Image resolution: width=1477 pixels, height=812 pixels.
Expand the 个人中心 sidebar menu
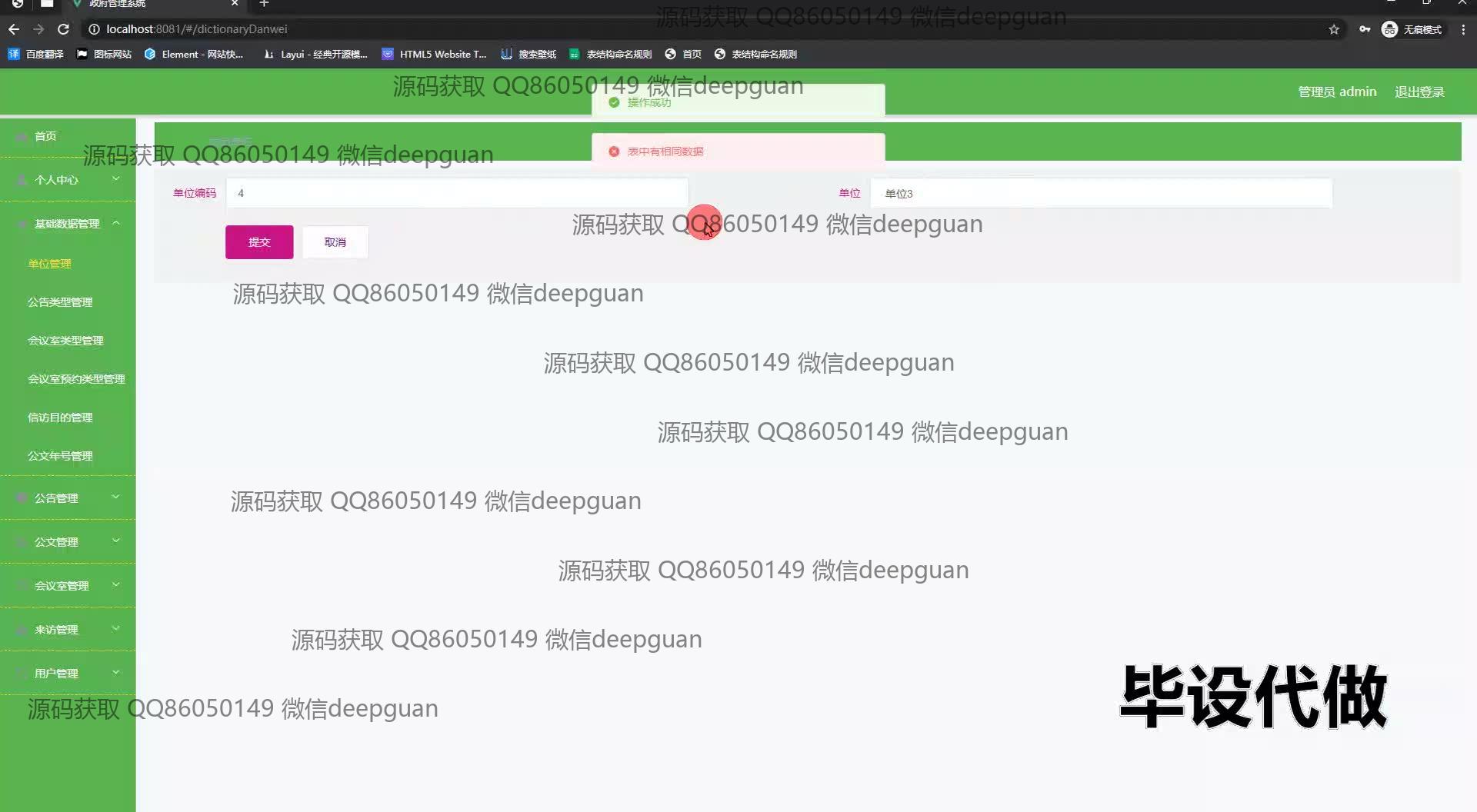68,180
